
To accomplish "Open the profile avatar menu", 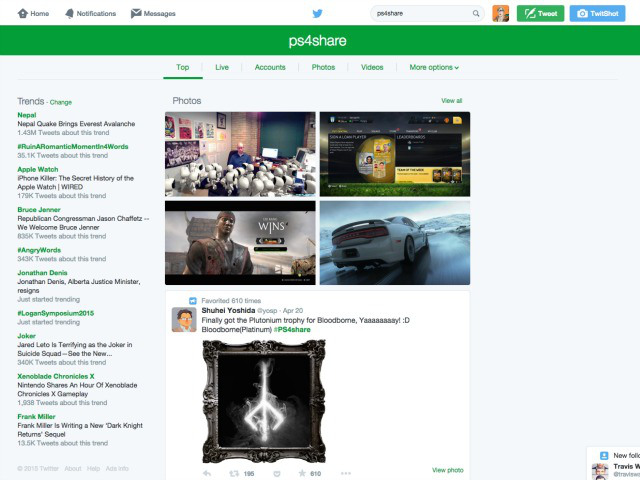I will tap(501, 14).
